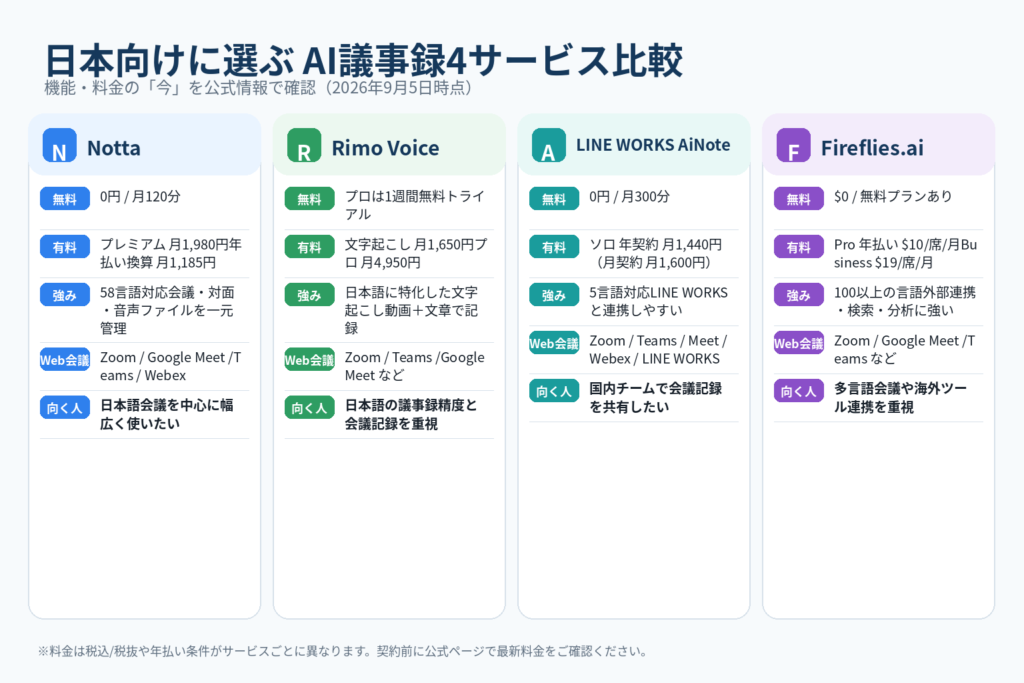Viewport: 1024px width, 683px height.
Task: Click the blue Web会議 badge in Notta card
Action: click(65, 360)
